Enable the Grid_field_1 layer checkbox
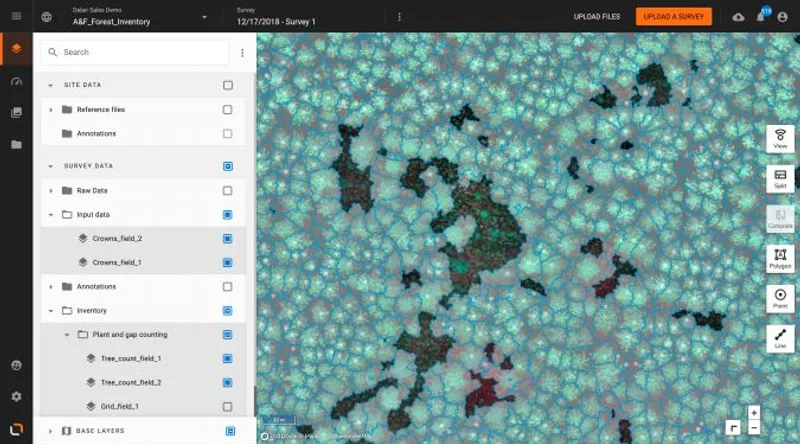Screen dimensions: 800x444 coord(228,407)
